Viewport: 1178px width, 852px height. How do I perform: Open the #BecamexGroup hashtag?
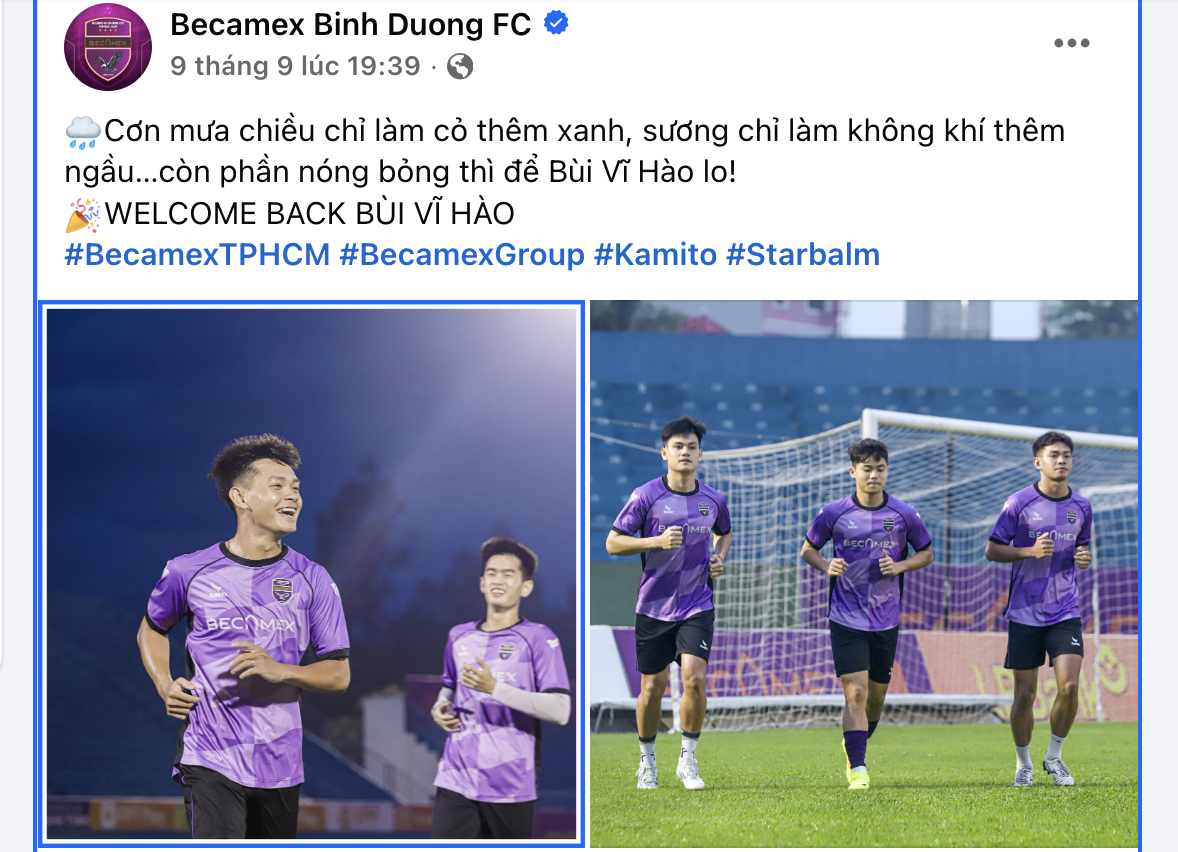click(x=462, y=255)
